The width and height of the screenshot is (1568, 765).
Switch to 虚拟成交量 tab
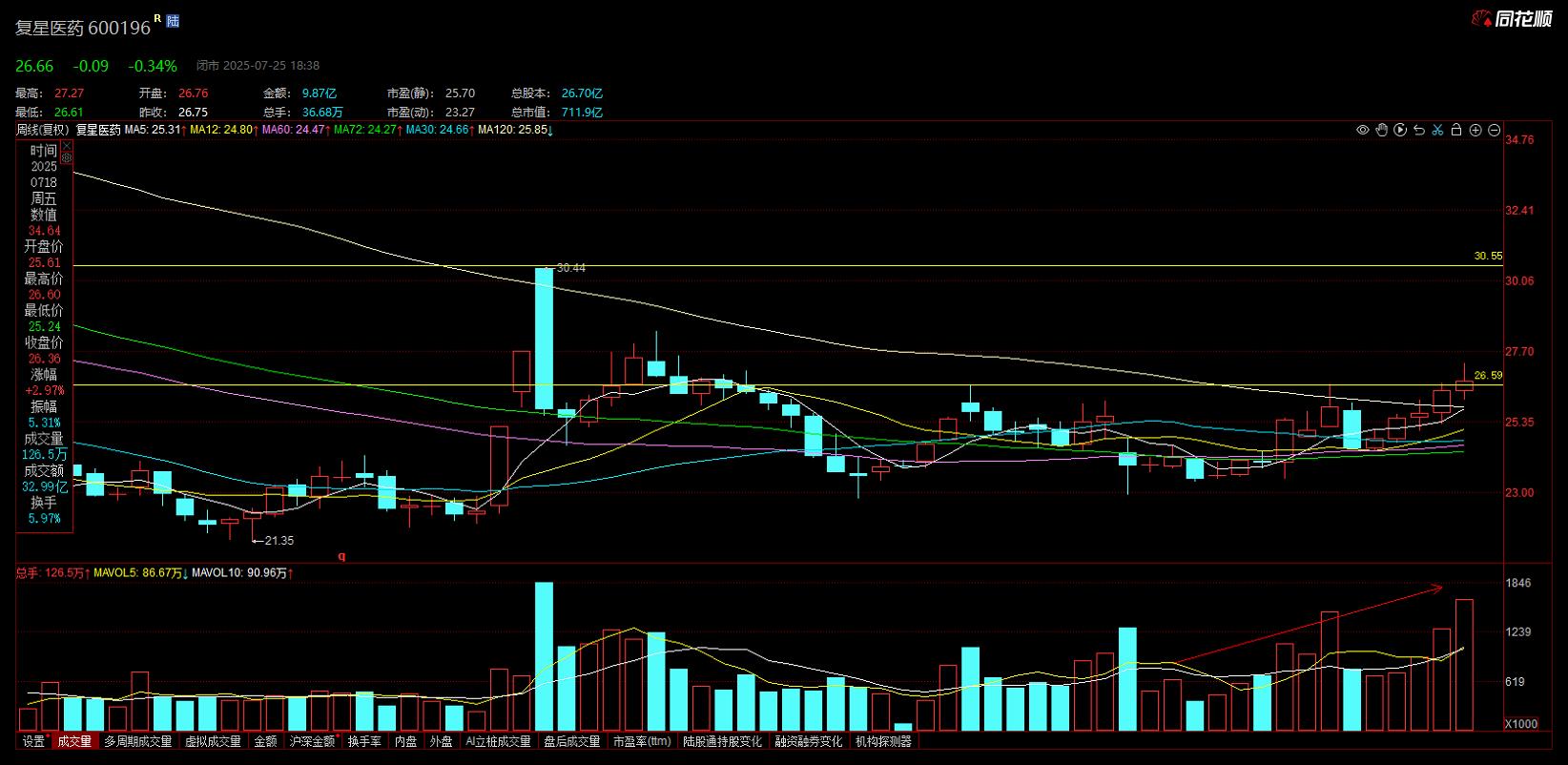213,741
